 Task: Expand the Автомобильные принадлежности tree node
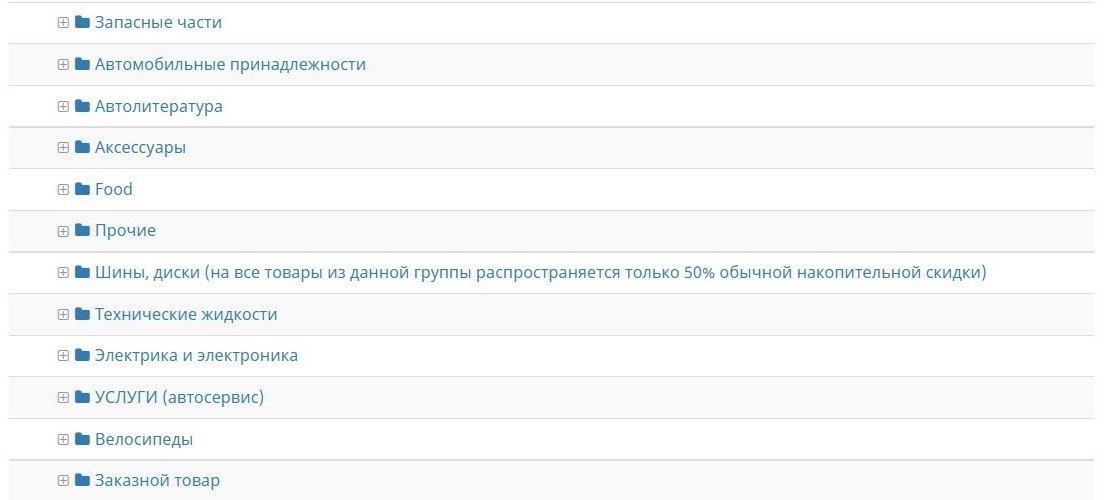63,64
